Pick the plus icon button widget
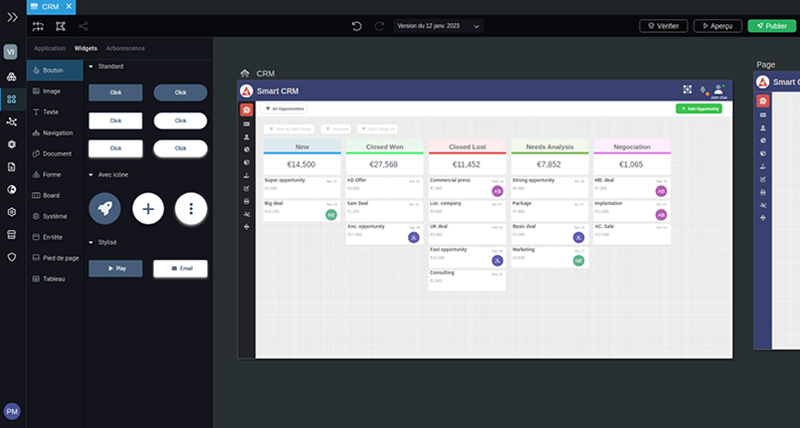Screen dimensions: 800x428 pos(148,208)
